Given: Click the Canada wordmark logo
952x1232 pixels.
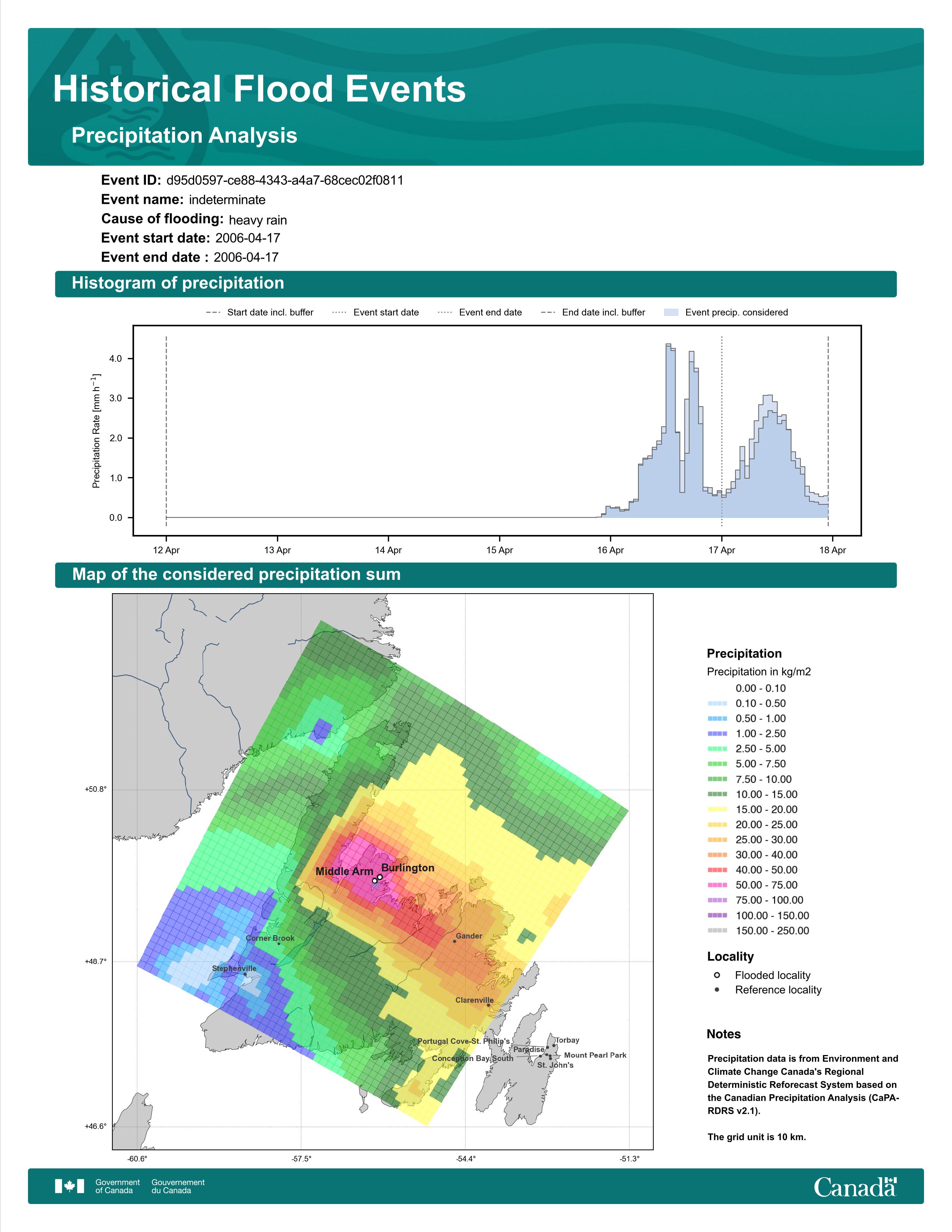Looking at the screenshot, I should pyautogui.click(x=855, y=1187).
